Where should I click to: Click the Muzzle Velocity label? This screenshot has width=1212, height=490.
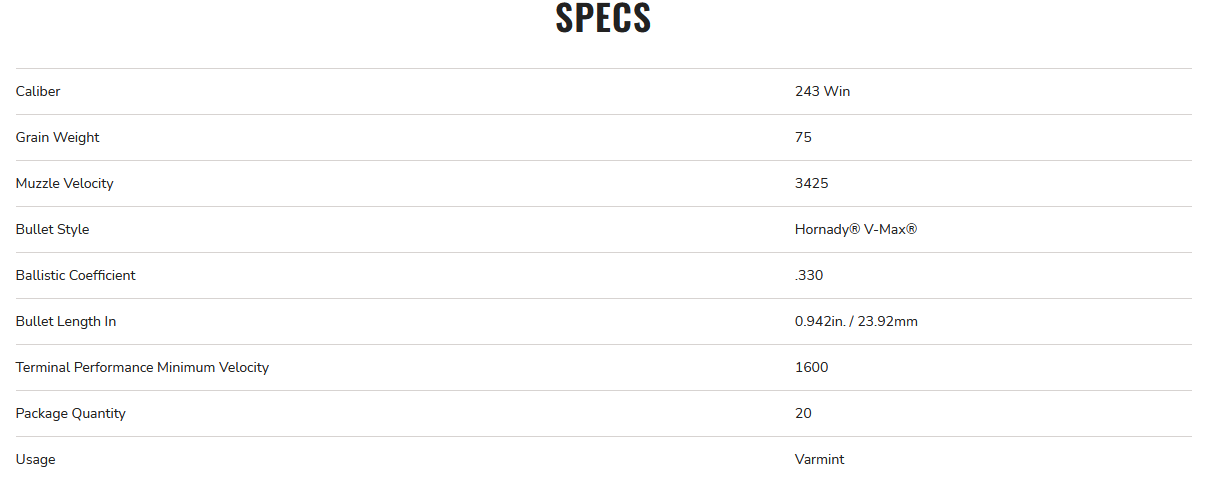64,183
